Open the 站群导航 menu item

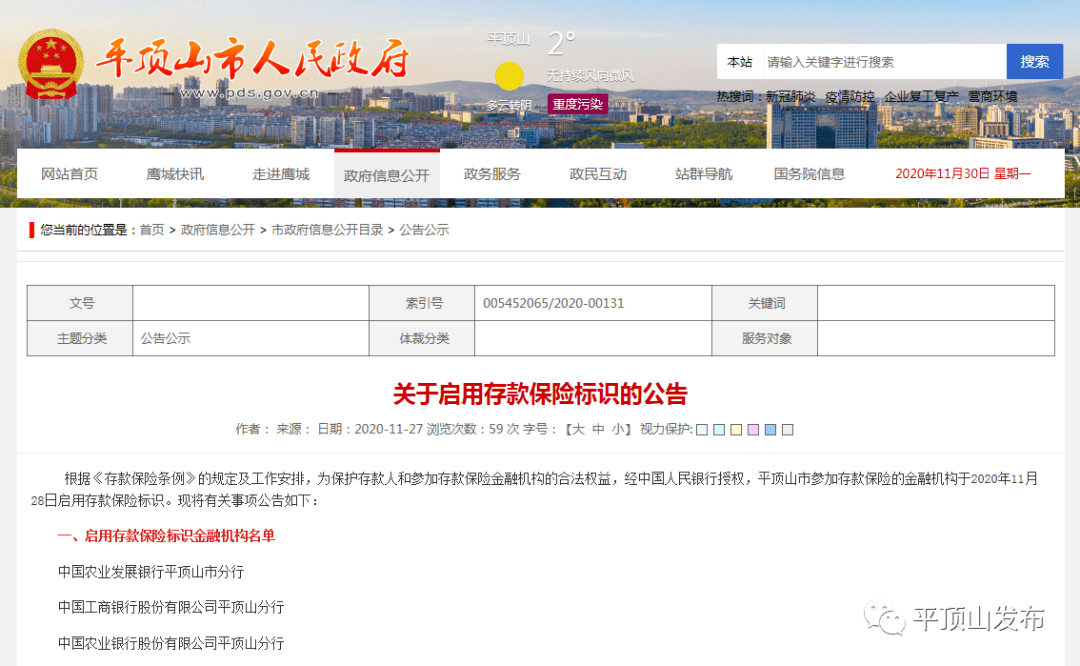point(703,172)
